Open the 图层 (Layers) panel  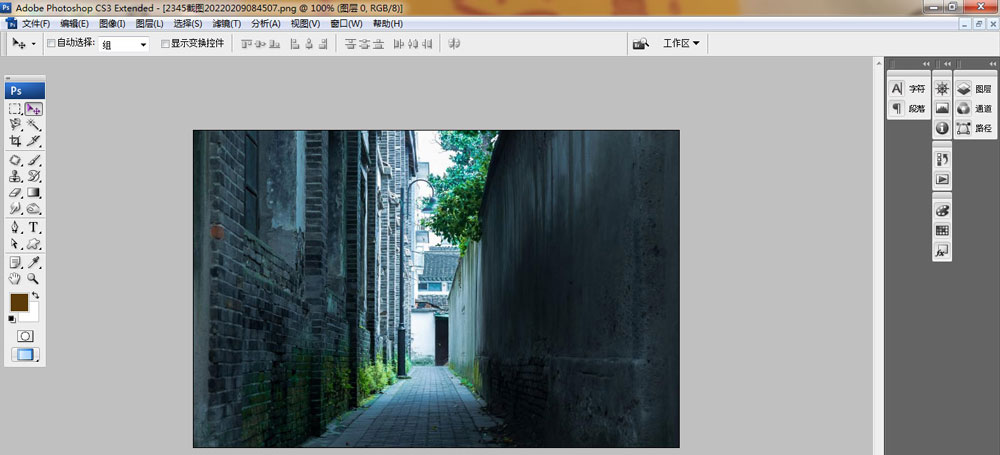(x=975, y=89)
